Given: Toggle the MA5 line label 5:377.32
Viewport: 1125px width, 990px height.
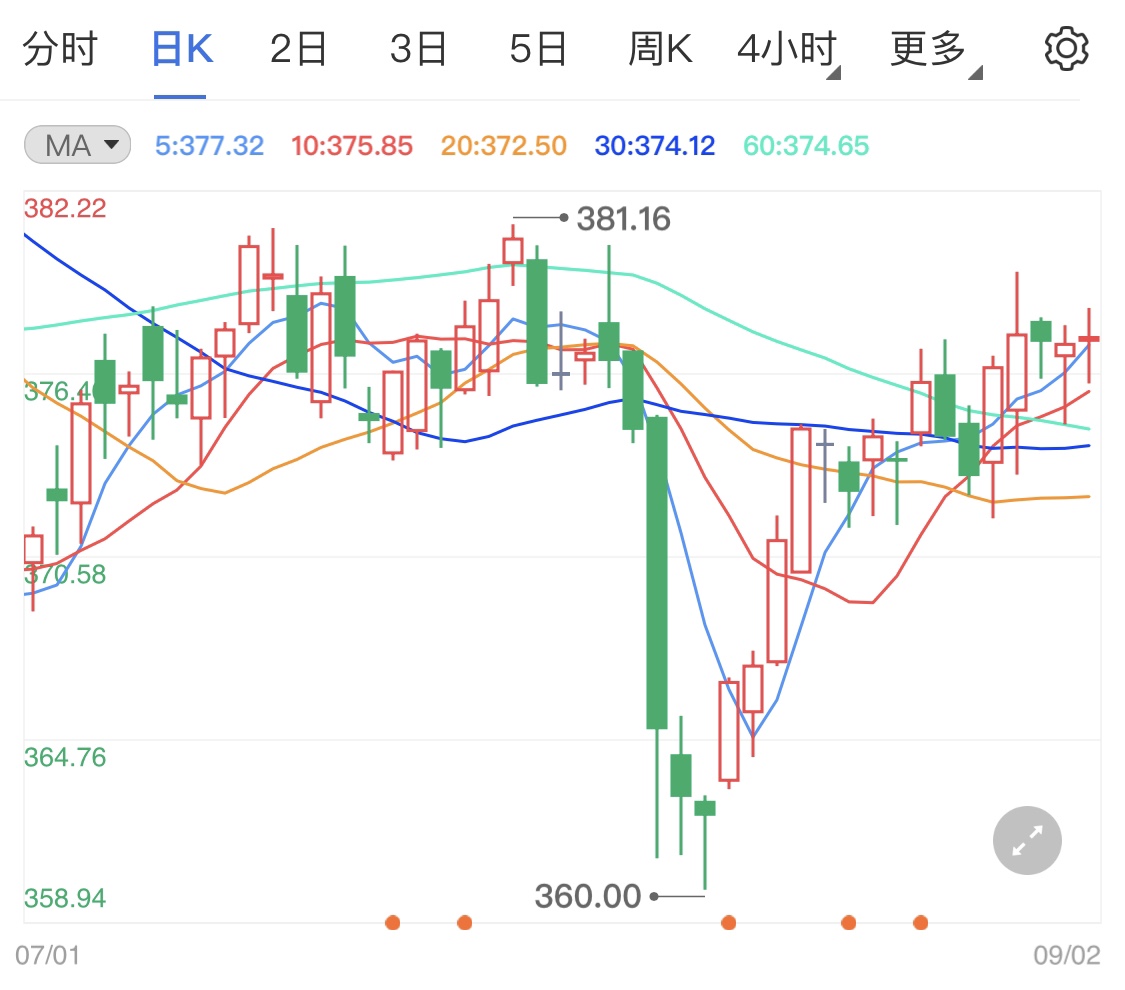Looking at the screenshot, I should coord(210,146).
